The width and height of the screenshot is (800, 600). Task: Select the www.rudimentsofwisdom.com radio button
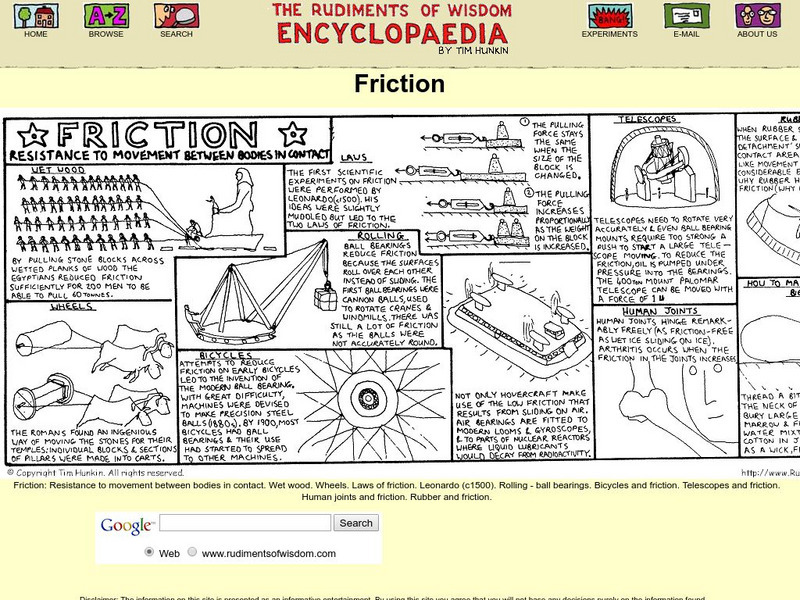[x=189, y=553]
